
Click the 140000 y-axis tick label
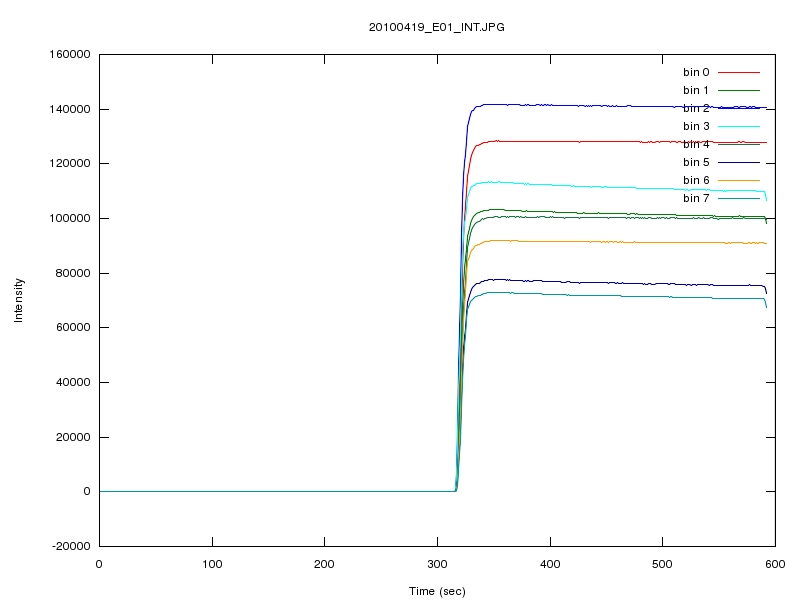tap(70, 109)
